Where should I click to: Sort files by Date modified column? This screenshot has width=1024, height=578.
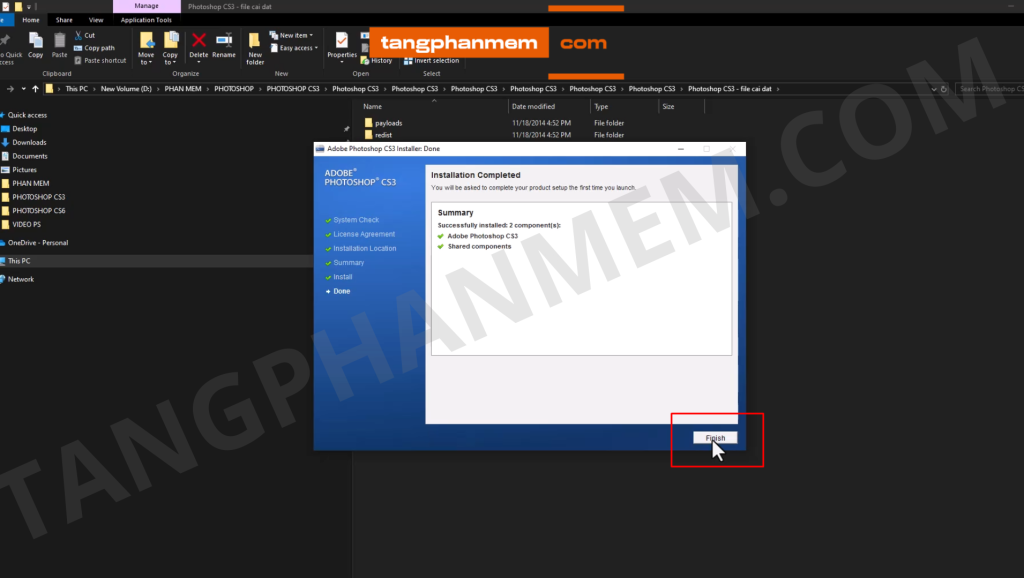532,106
